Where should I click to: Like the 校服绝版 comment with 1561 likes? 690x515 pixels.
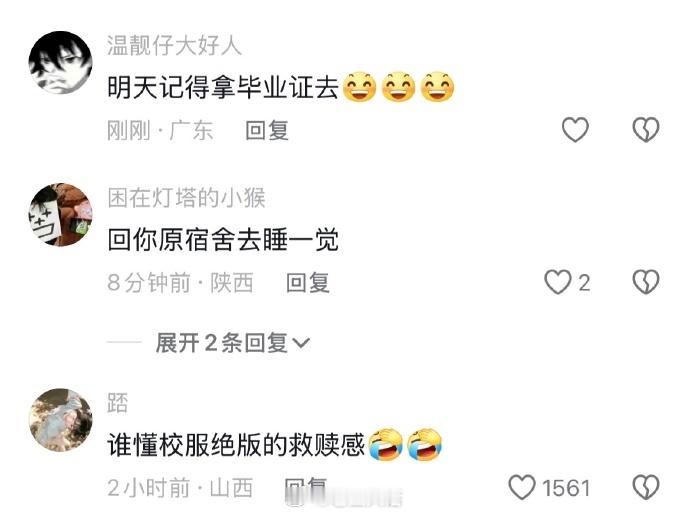coord(522,487)
